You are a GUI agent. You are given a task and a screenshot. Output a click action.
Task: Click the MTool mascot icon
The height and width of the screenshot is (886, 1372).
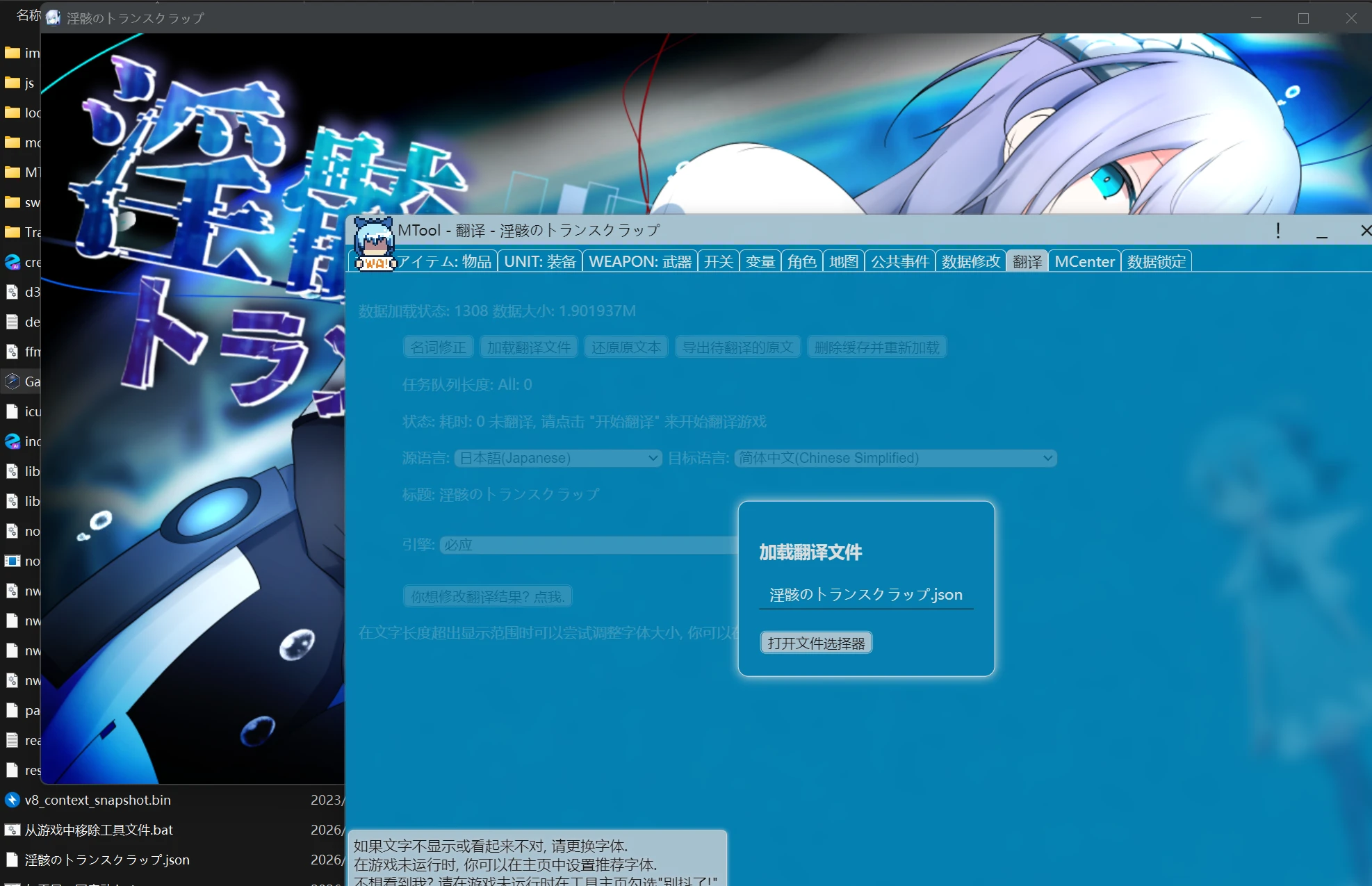[x=375, y=243]
